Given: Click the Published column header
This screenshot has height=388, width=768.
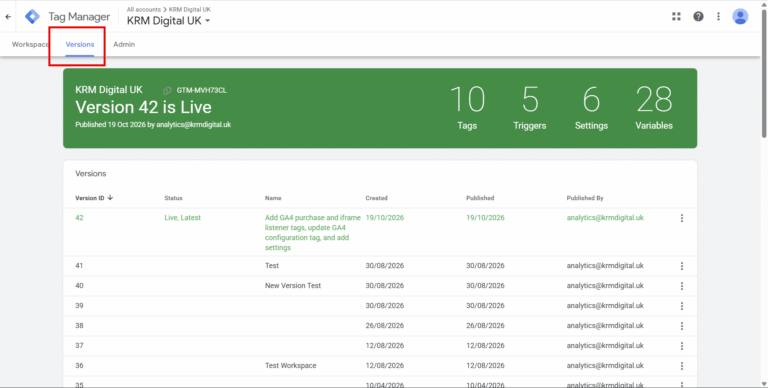Looking at the screenshot, I should [x=480, y=198].
